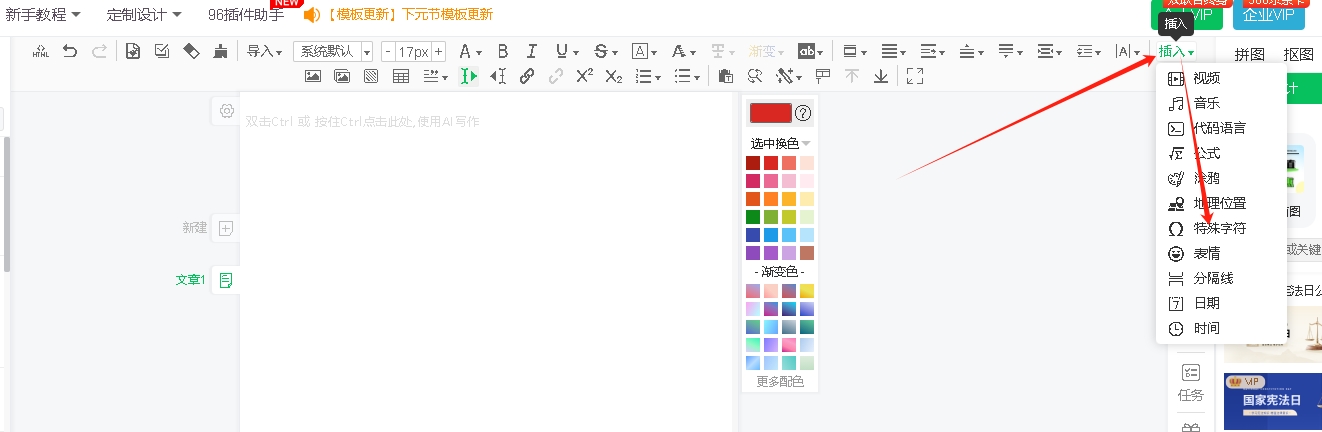The height and width of the screenshot is (432, 1322).
Task: Expand the 导入 import dropdown
Action: click(264, 51)
